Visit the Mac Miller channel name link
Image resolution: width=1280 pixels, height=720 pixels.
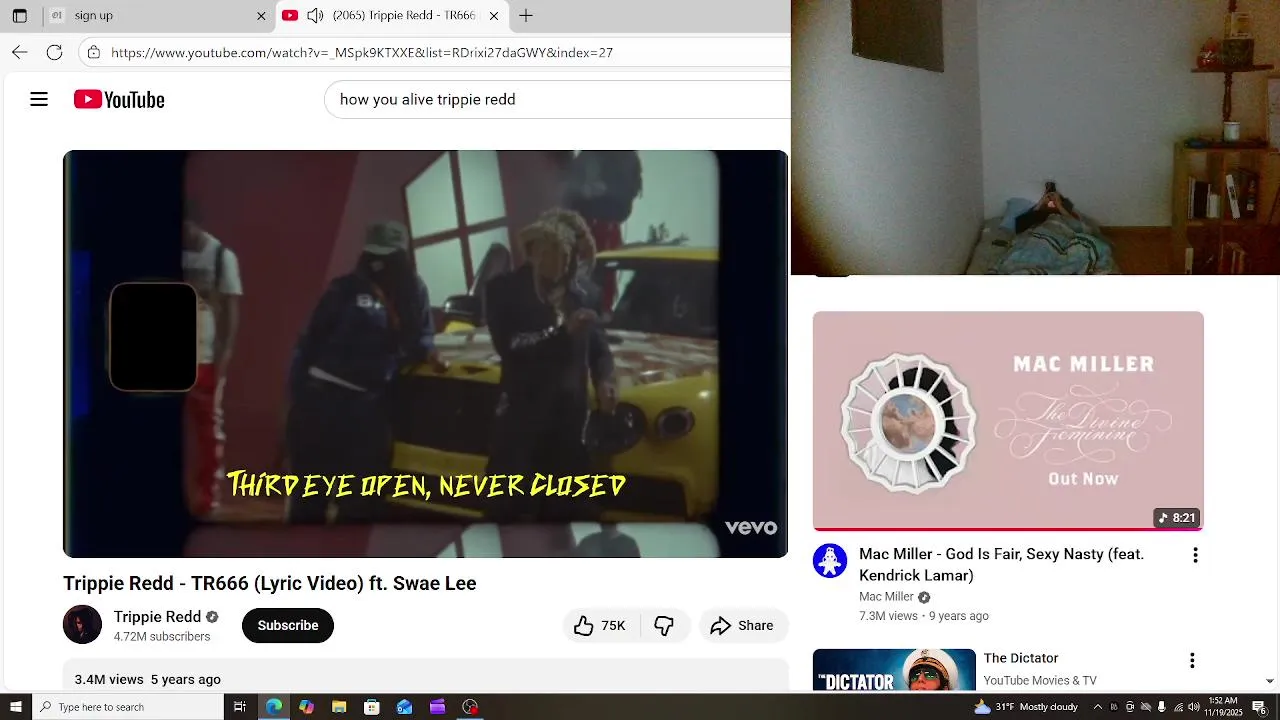(x=886, y=597)
